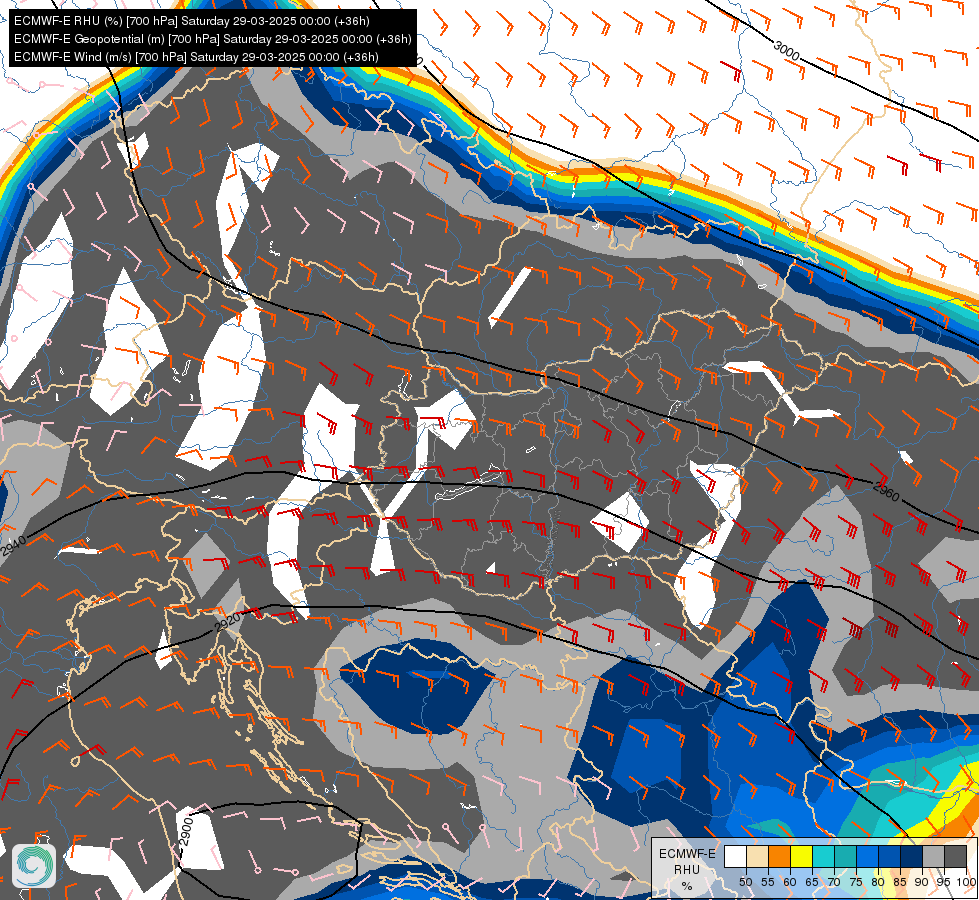Click the legend tick value 100
Screen dimensions: 979x900
[x=966, y=882]
